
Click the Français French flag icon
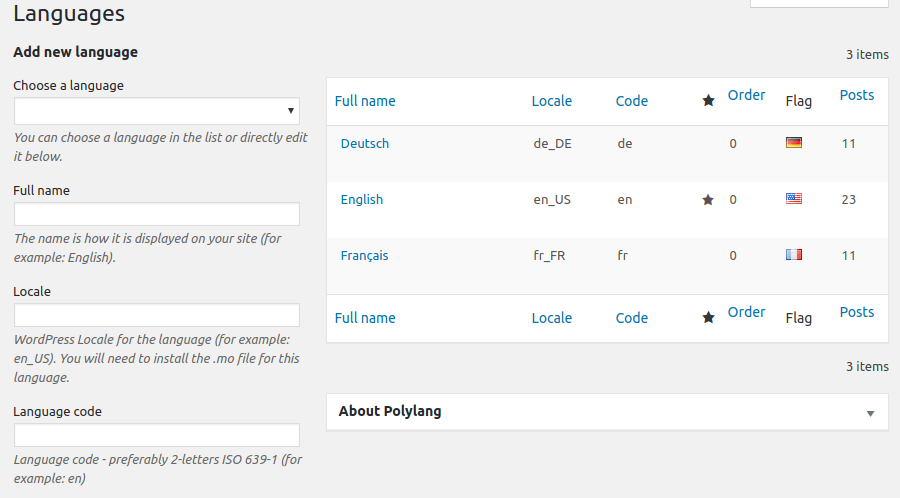(794, 254)
